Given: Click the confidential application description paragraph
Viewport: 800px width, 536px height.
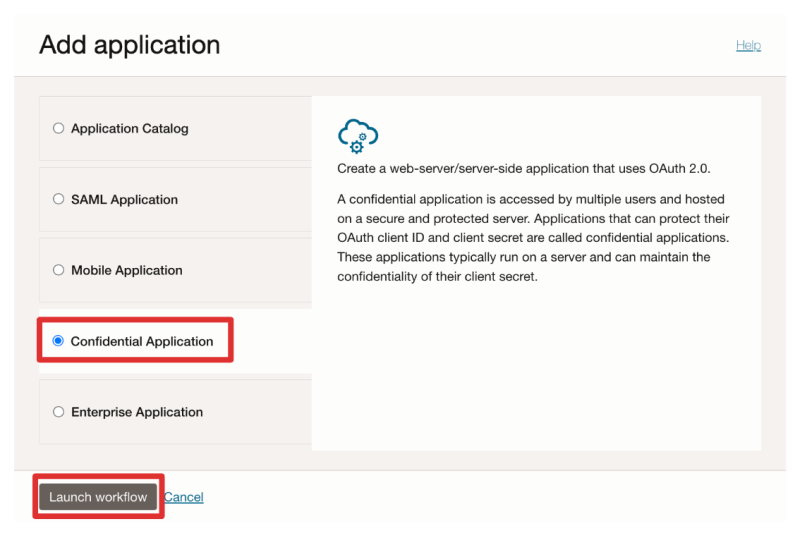Looking at the screenshot, I should (533, 238).
